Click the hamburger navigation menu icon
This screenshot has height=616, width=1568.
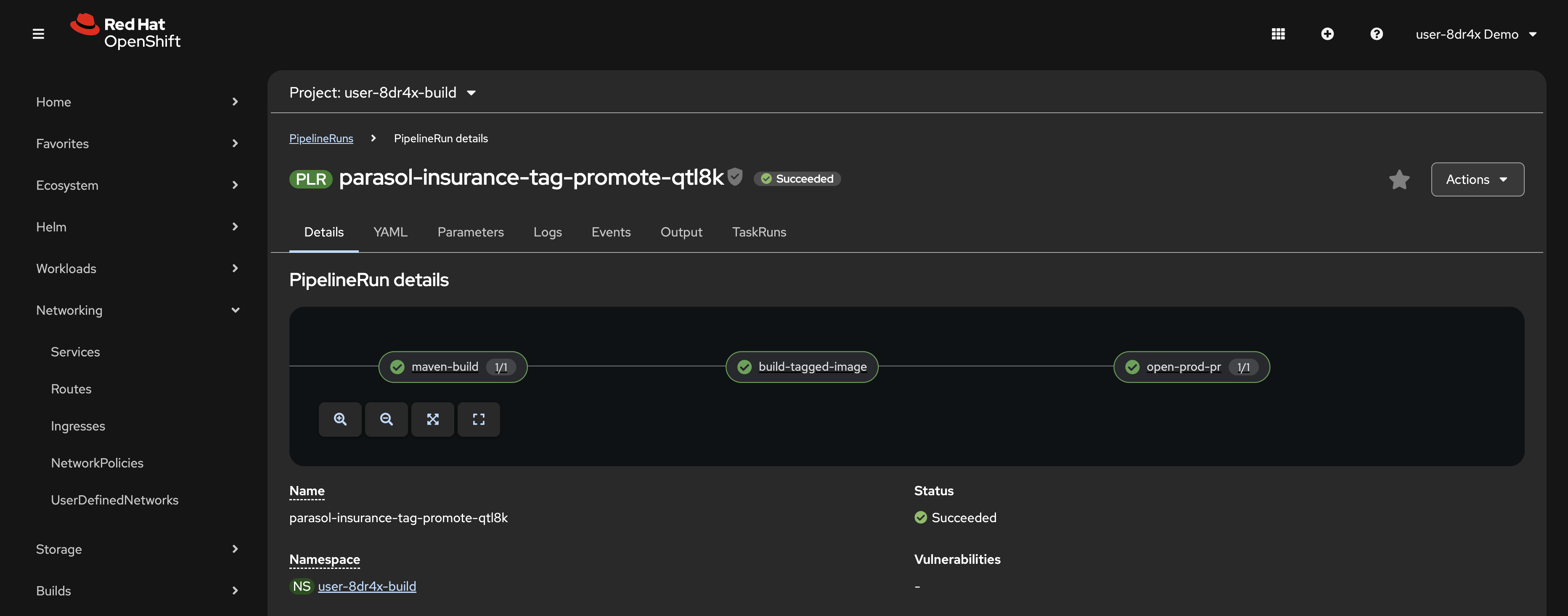pyautogui.click(x=38, y=34)
